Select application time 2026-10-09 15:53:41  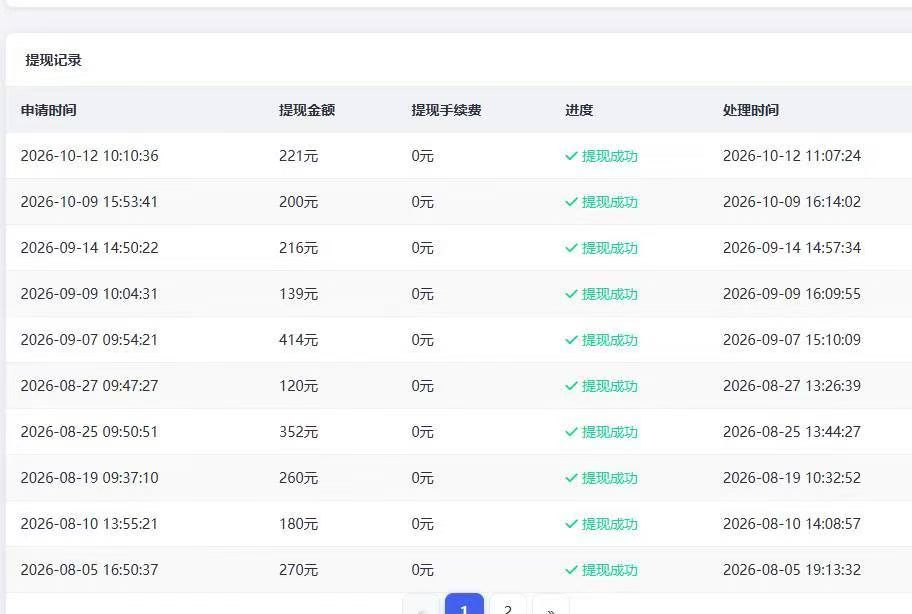[89, 202]
